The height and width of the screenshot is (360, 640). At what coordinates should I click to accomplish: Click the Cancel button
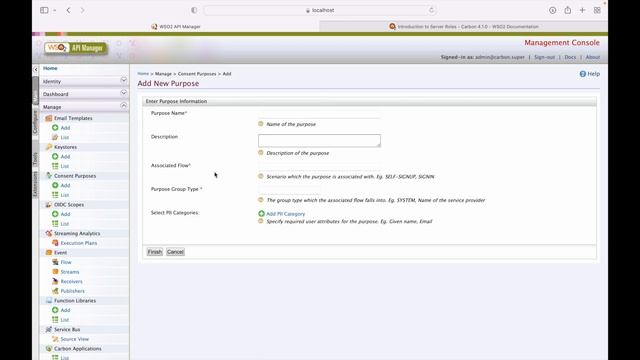click(175, 252)
